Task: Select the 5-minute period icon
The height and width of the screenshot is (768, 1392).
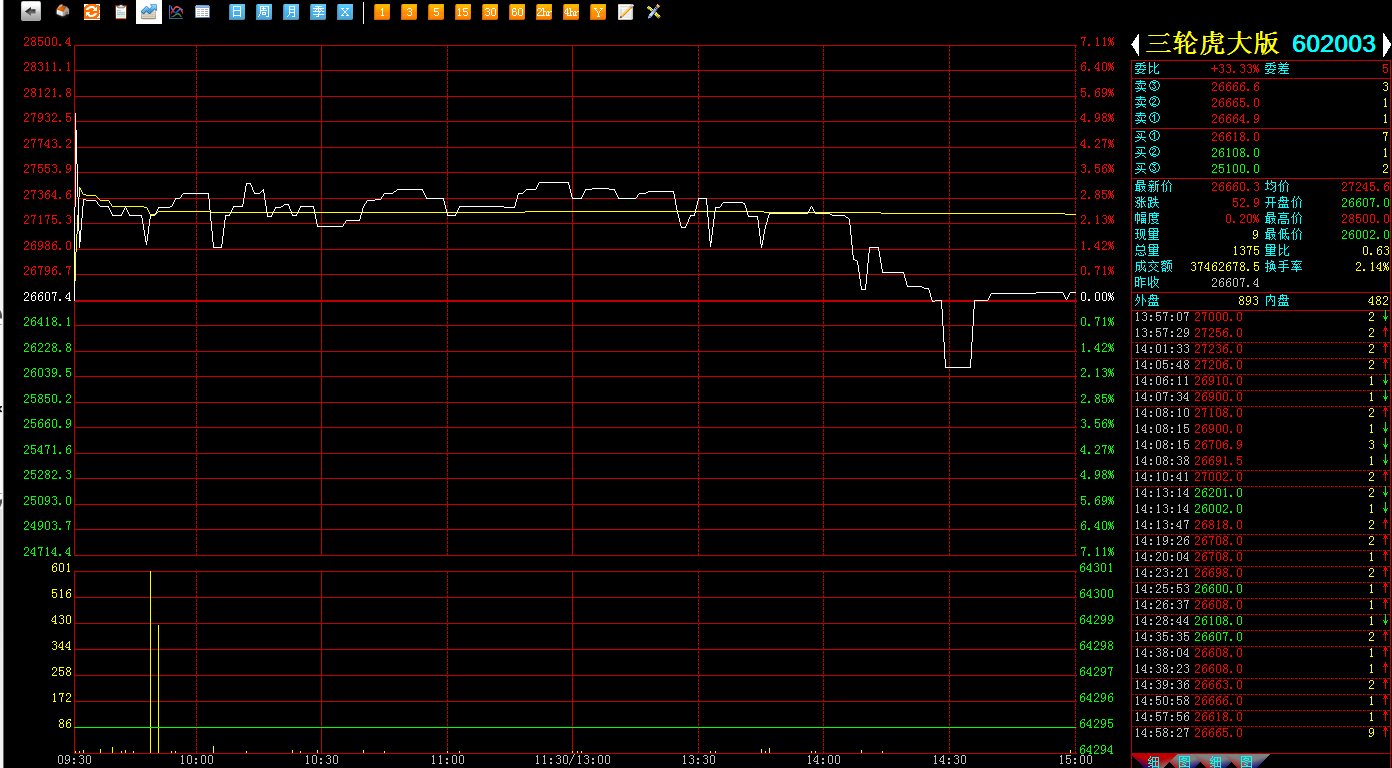Action: (x=436, y=12)
